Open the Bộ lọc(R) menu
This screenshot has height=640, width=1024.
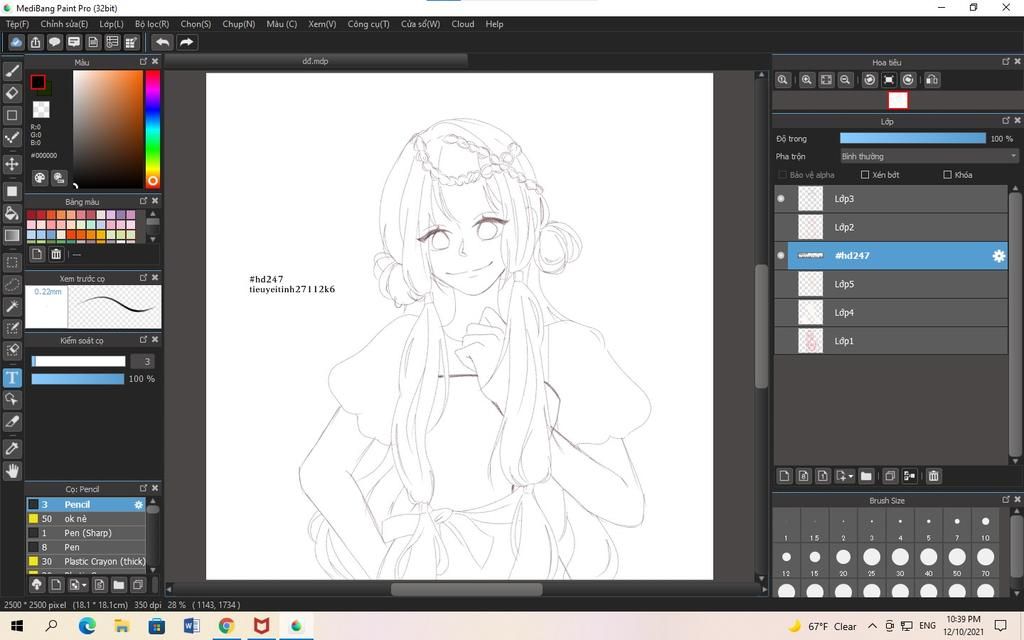152,24
